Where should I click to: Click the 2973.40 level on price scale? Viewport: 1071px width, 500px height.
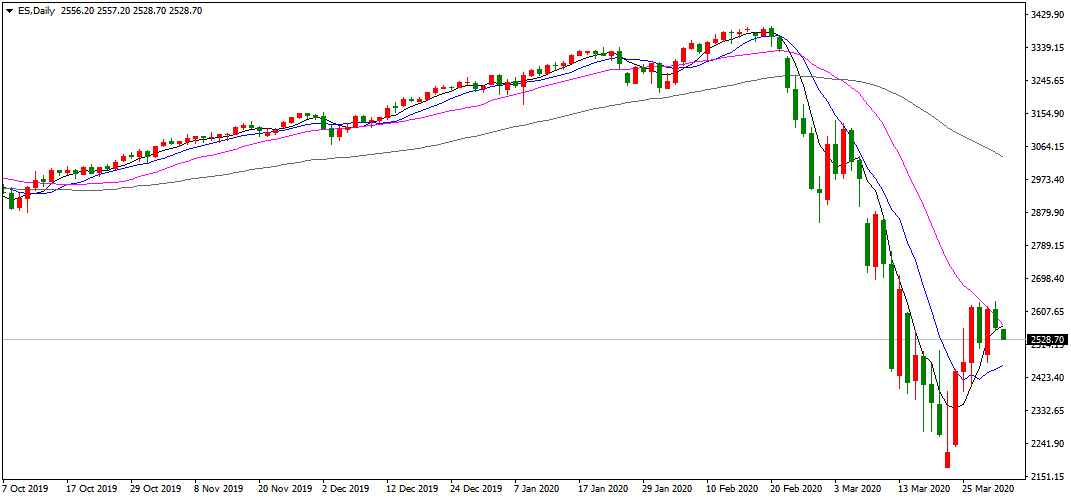tap(1046, 180)
